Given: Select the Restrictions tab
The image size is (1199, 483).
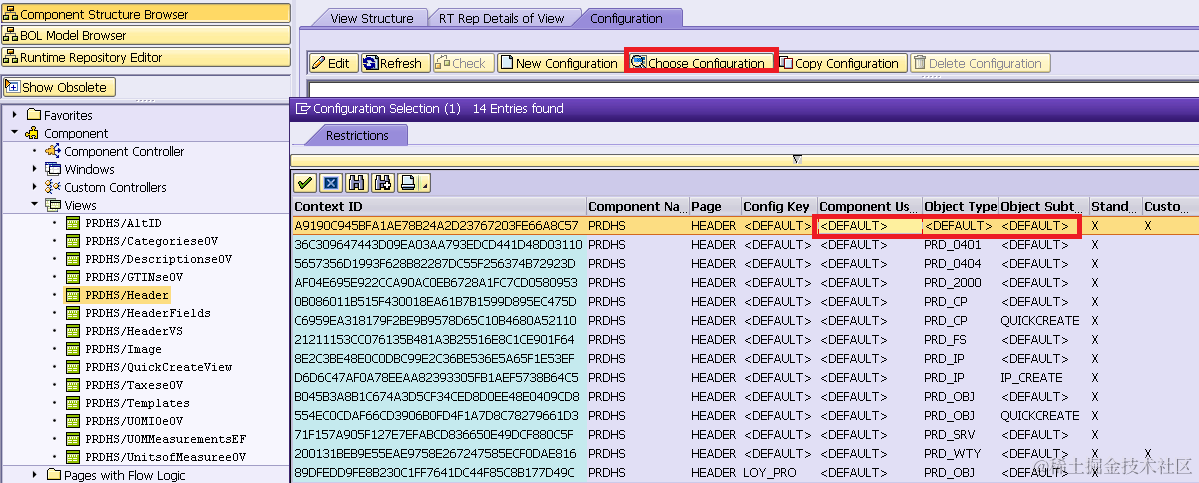Looking at the screenshot, I should [357, 135].
